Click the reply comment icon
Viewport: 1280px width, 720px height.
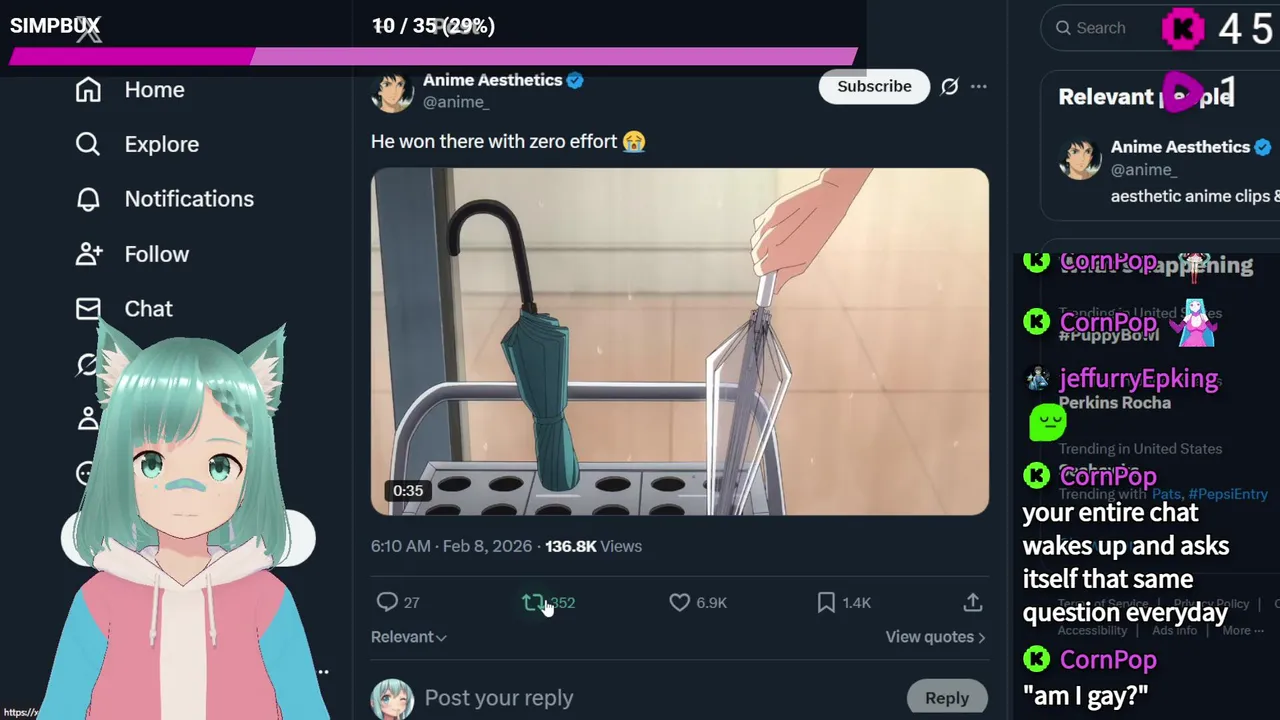tap(387, 602)
